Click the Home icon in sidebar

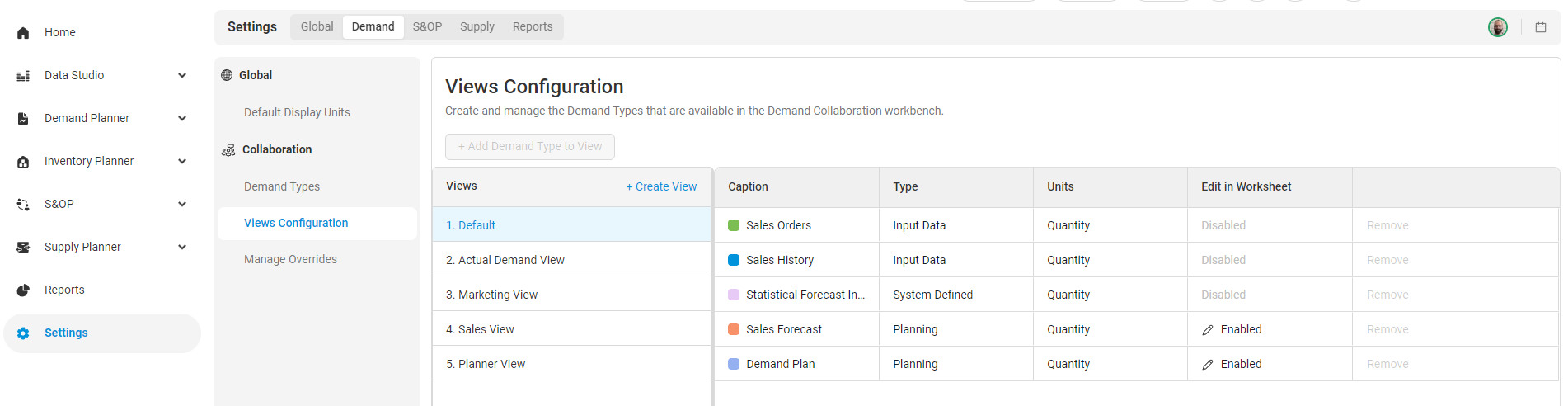[23, 33]
